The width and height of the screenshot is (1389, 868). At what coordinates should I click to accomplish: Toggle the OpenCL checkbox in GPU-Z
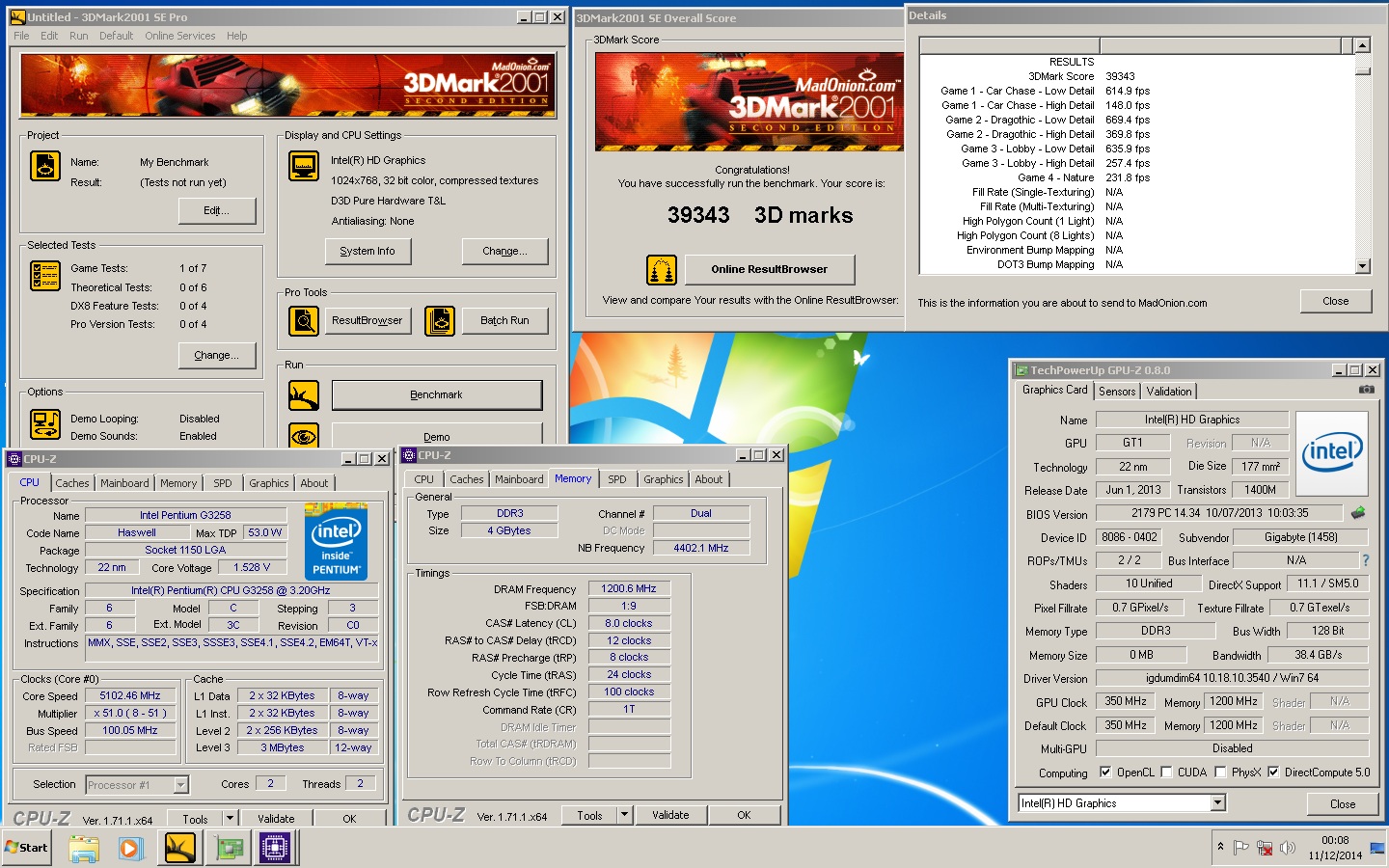click(x=1106, y=773)
